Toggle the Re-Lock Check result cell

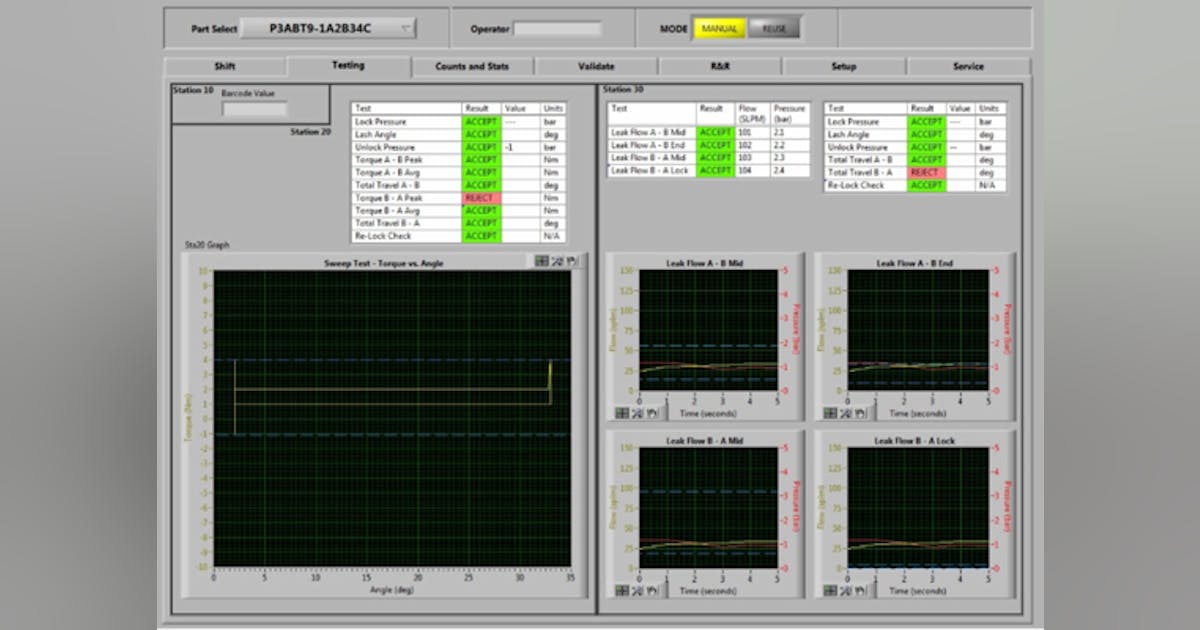pos(480,235)
